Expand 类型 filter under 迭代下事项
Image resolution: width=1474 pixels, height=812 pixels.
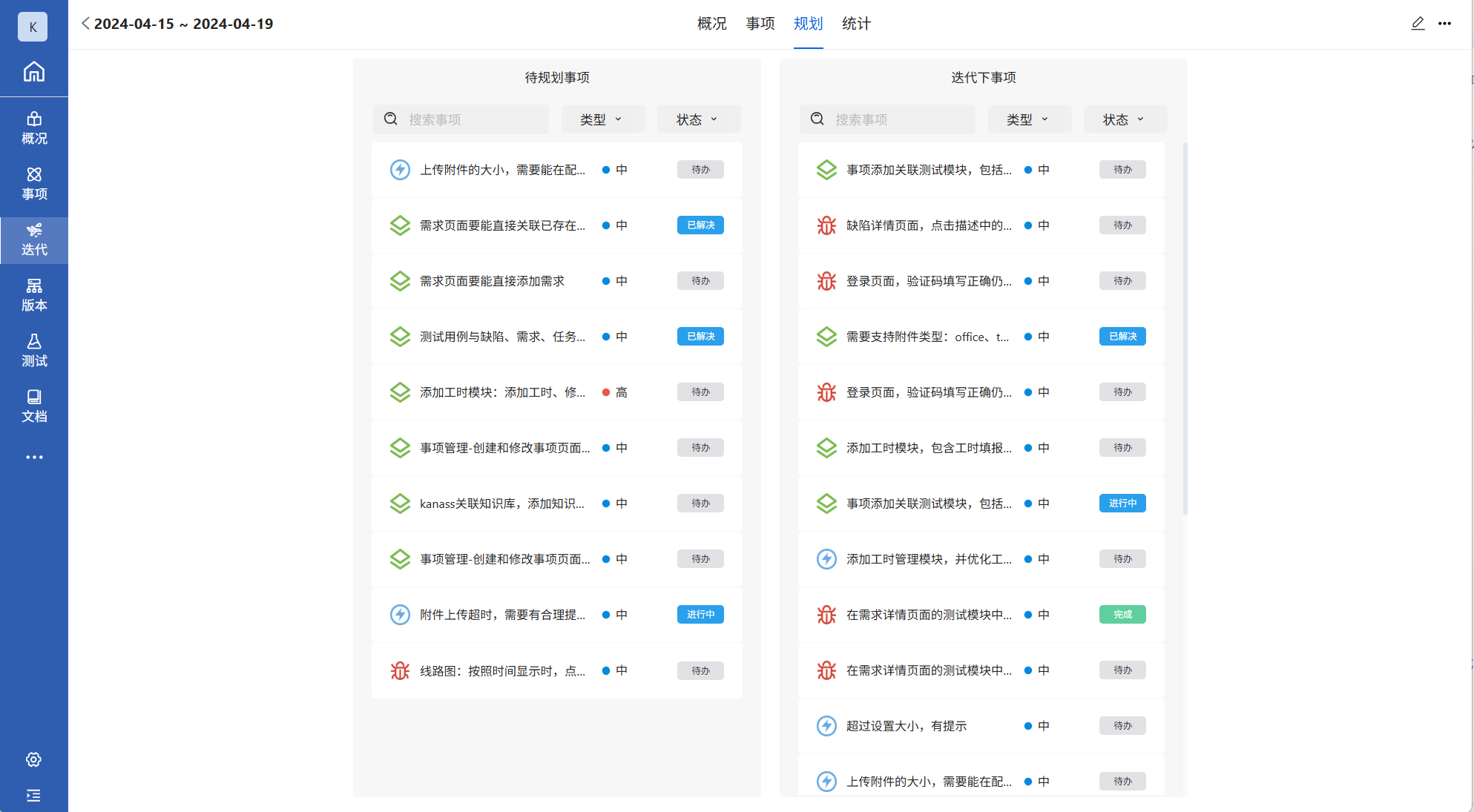(x=1028, y=119)
